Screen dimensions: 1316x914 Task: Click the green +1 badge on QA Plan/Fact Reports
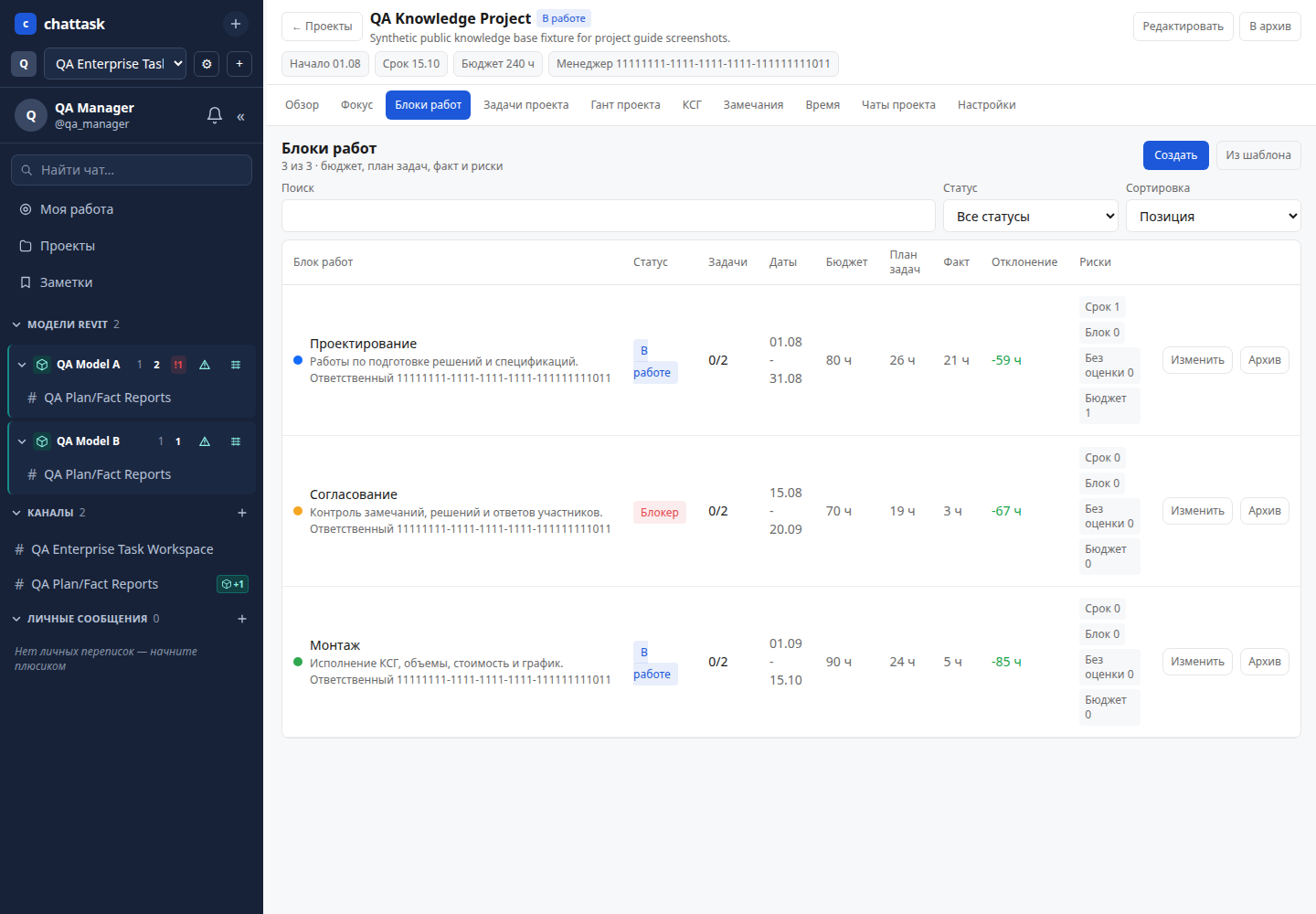pyautogui.click(x=232, y=584)
